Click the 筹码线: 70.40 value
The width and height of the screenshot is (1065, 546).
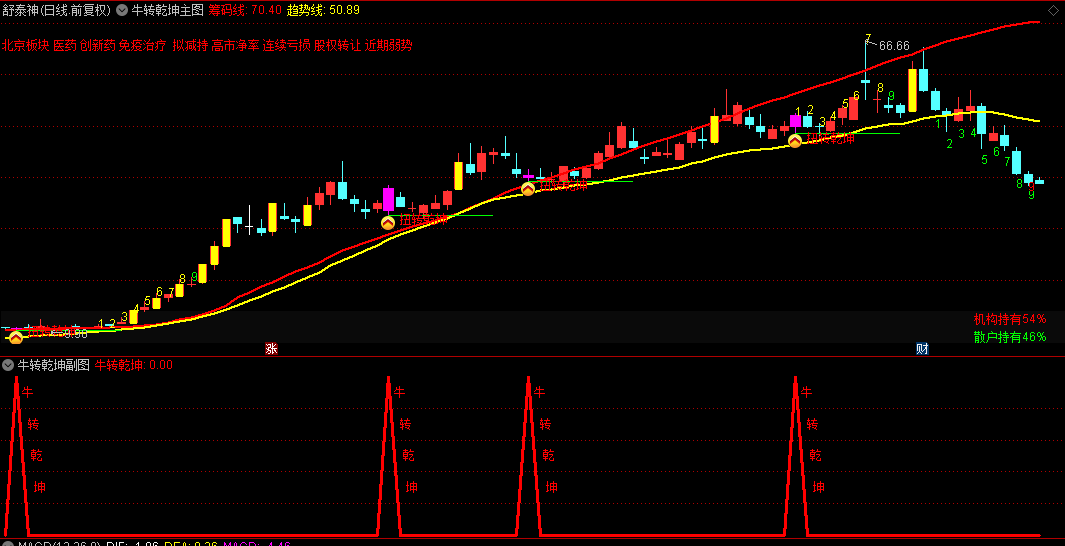[245, 10]
